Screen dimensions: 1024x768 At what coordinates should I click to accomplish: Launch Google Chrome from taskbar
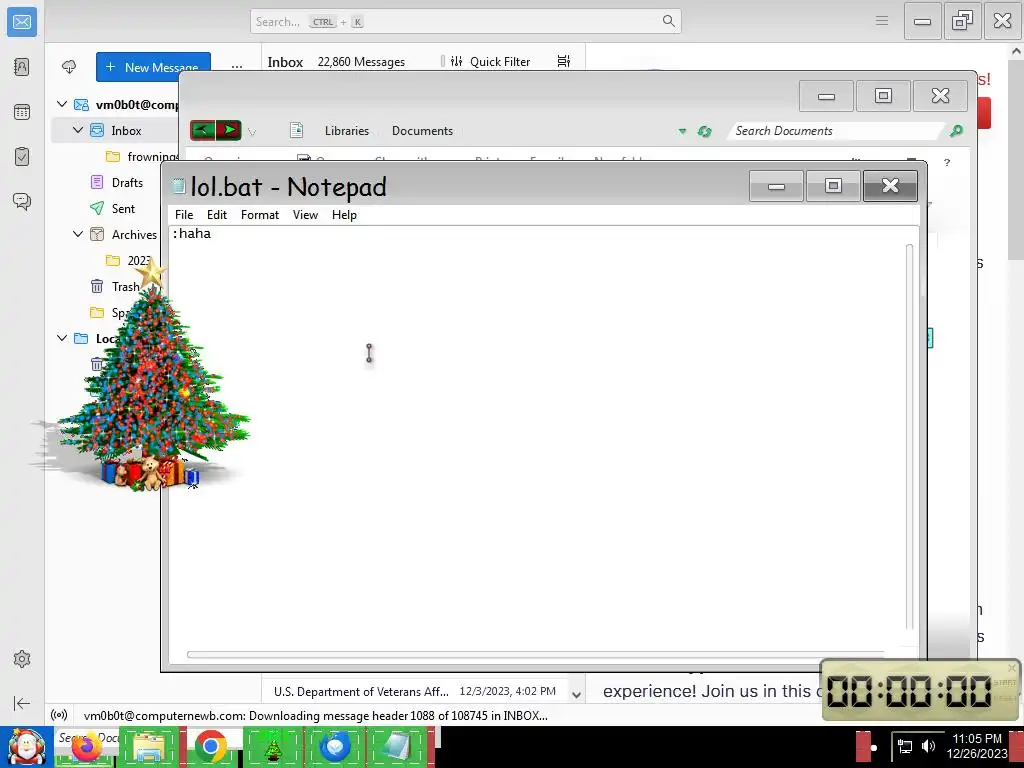click(210, 748)
